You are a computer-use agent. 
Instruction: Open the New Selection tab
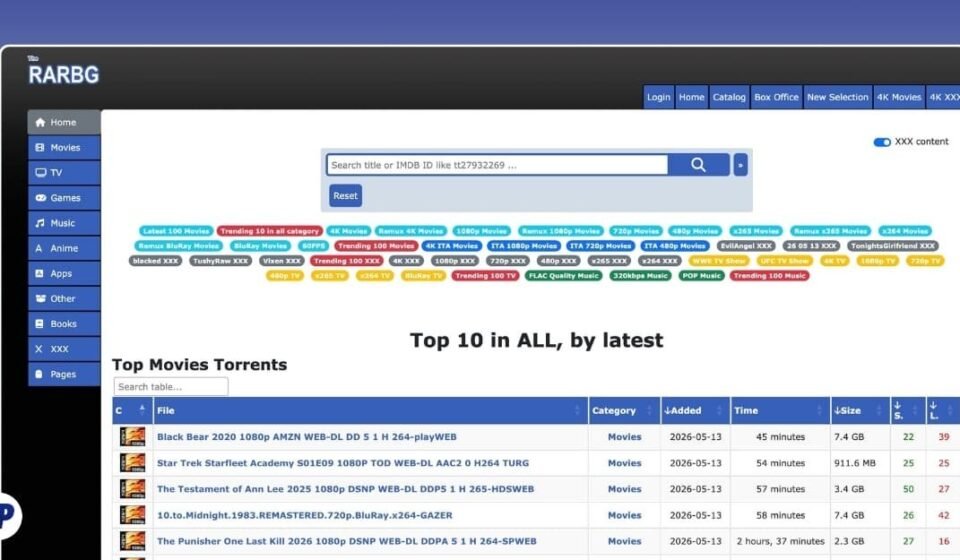pyautogui.click(x=838, y=97)
